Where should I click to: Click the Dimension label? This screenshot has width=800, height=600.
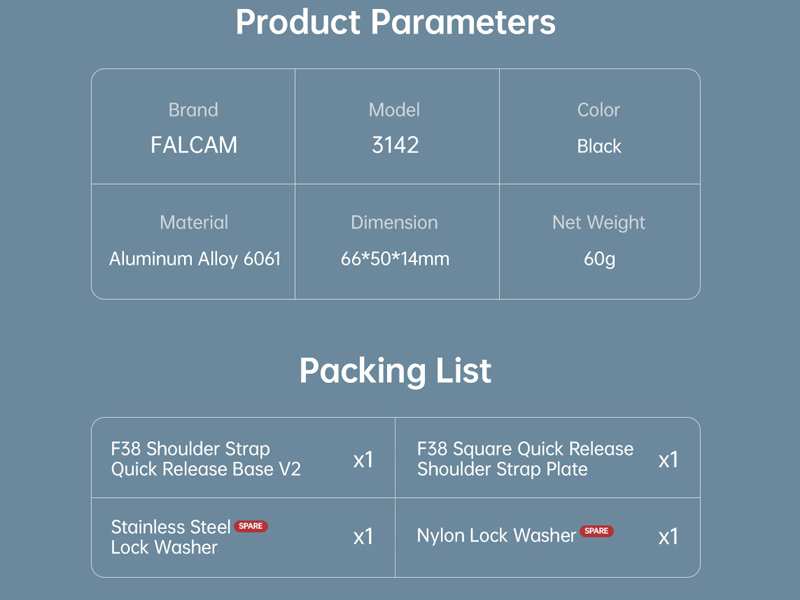point(394,223)
